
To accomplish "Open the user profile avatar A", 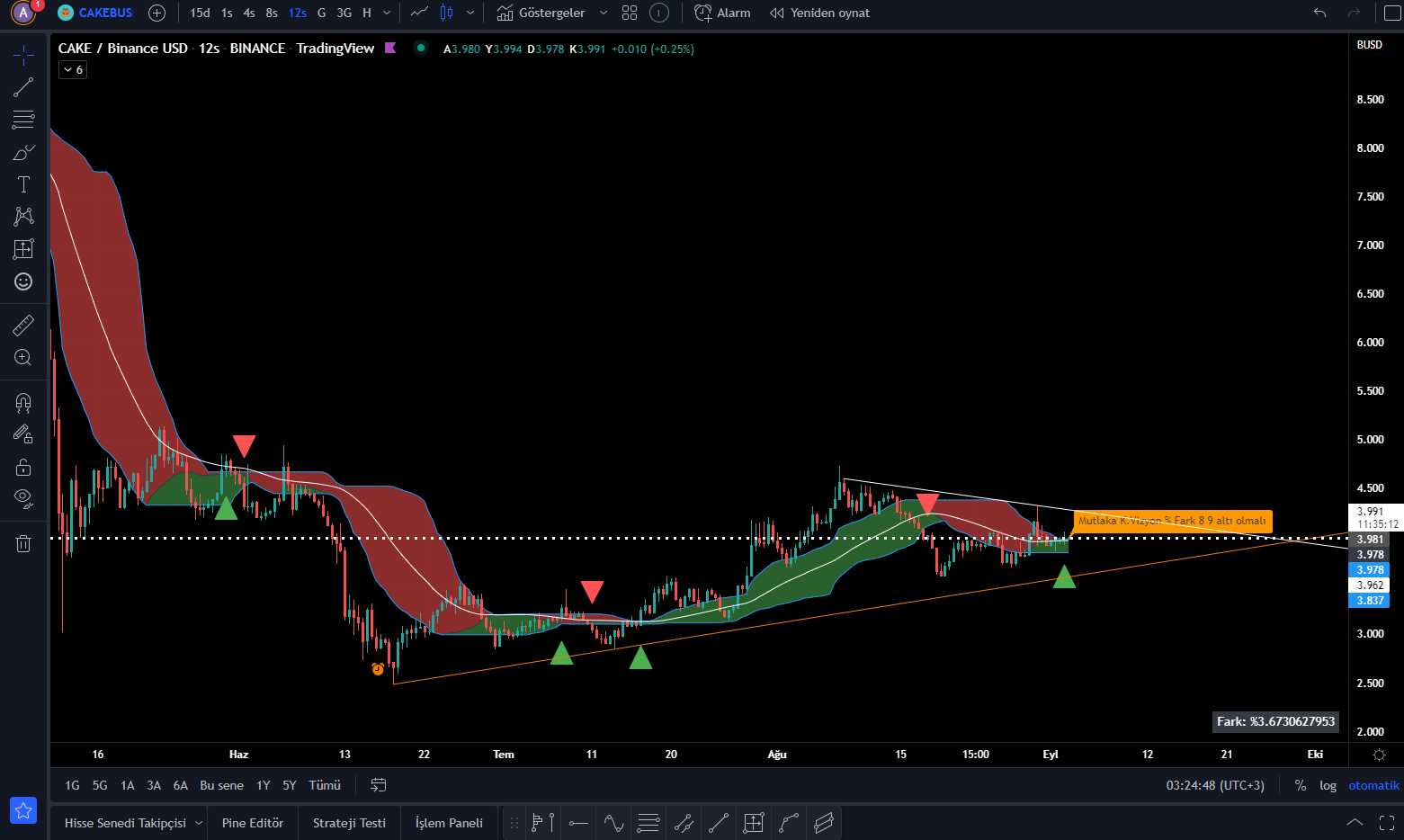I will (x=23, y=13).
